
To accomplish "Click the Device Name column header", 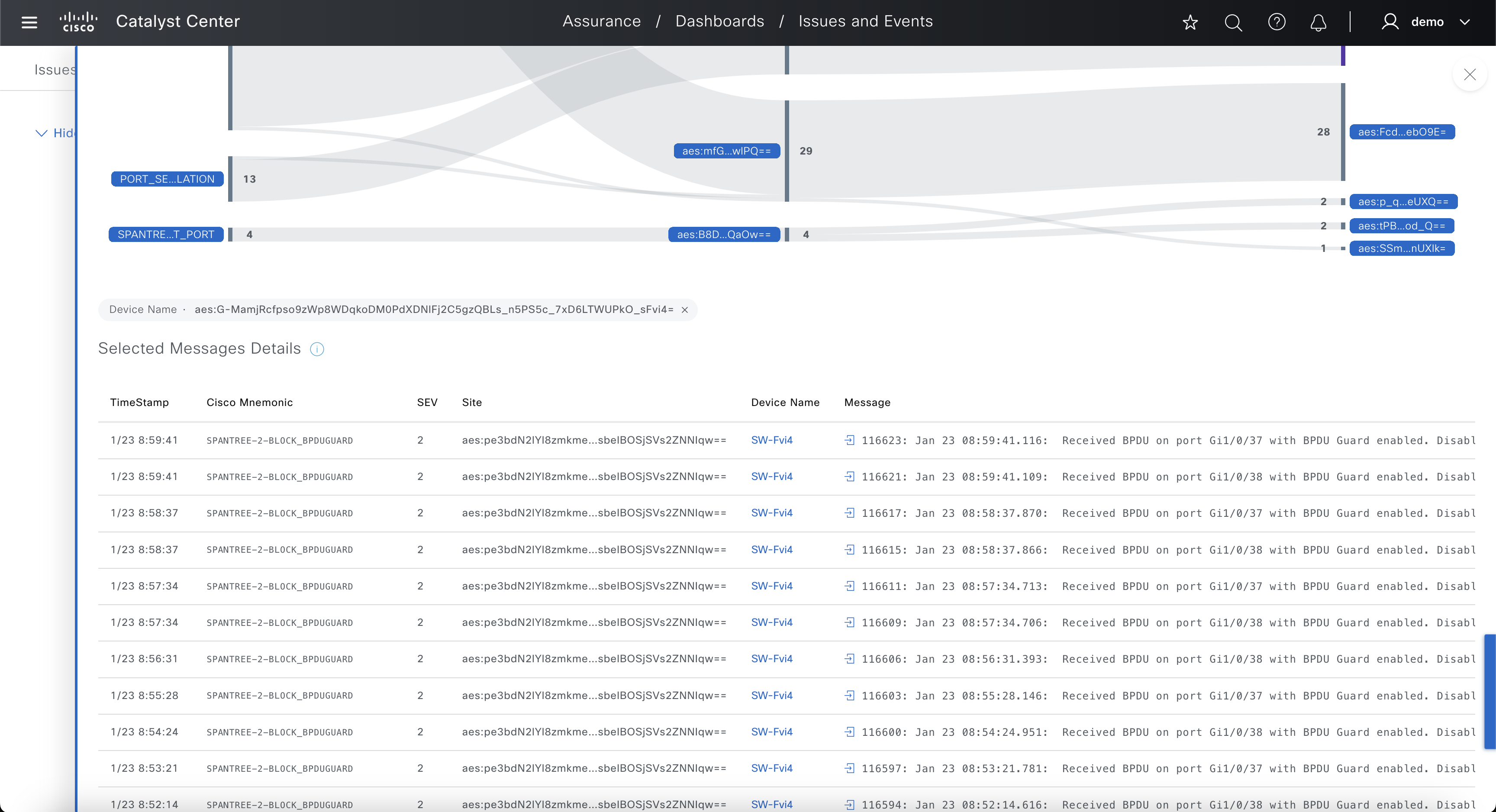I will click(x=785, y=403).
